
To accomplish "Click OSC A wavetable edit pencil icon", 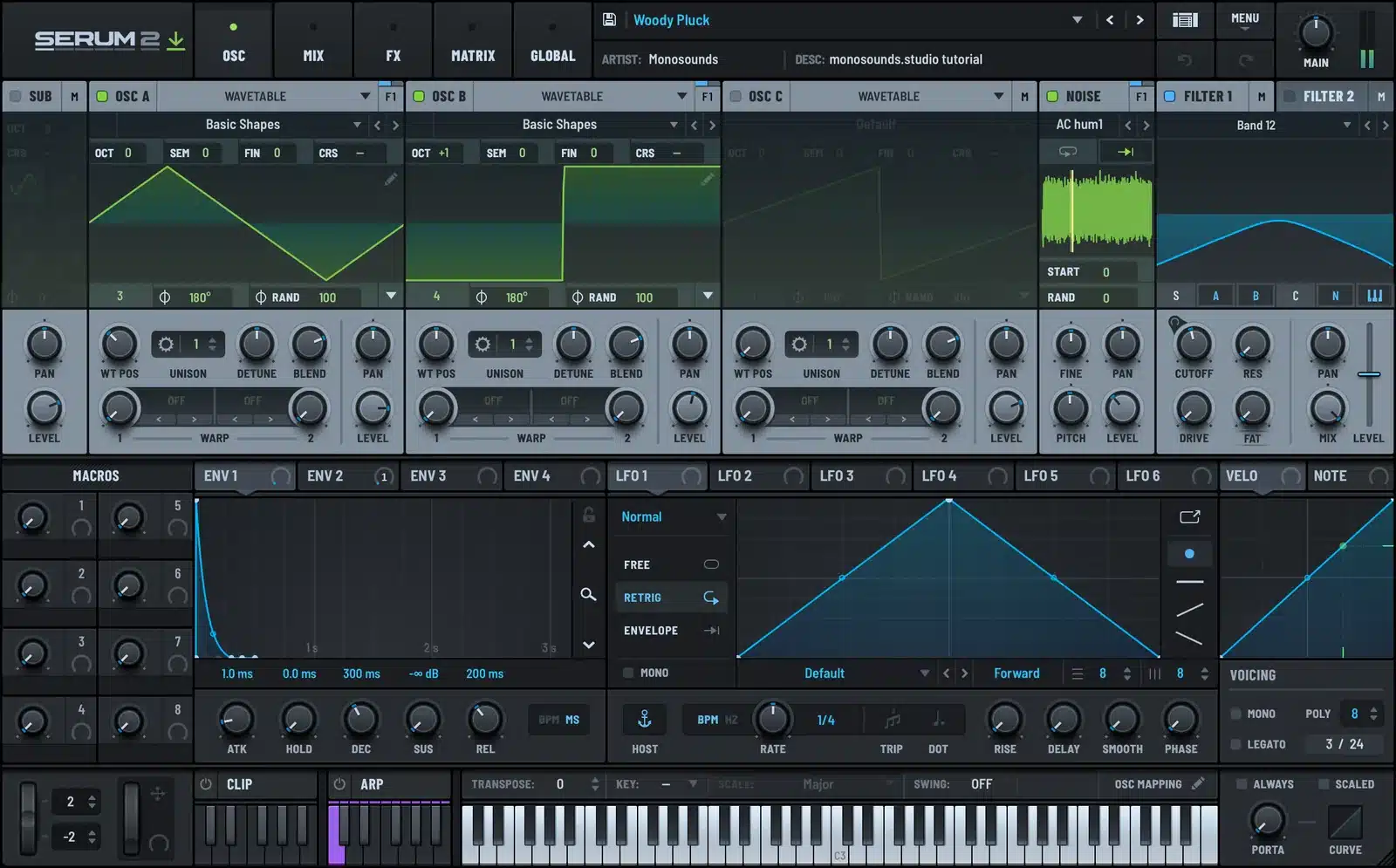I will coord(391,179).
